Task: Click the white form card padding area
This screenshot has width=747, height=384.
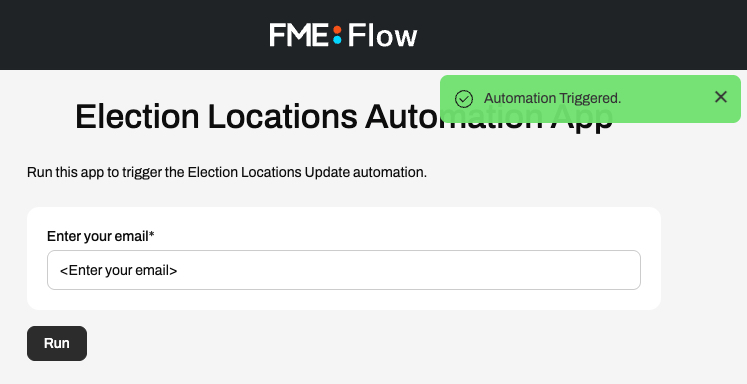Action: coord(344,299)
